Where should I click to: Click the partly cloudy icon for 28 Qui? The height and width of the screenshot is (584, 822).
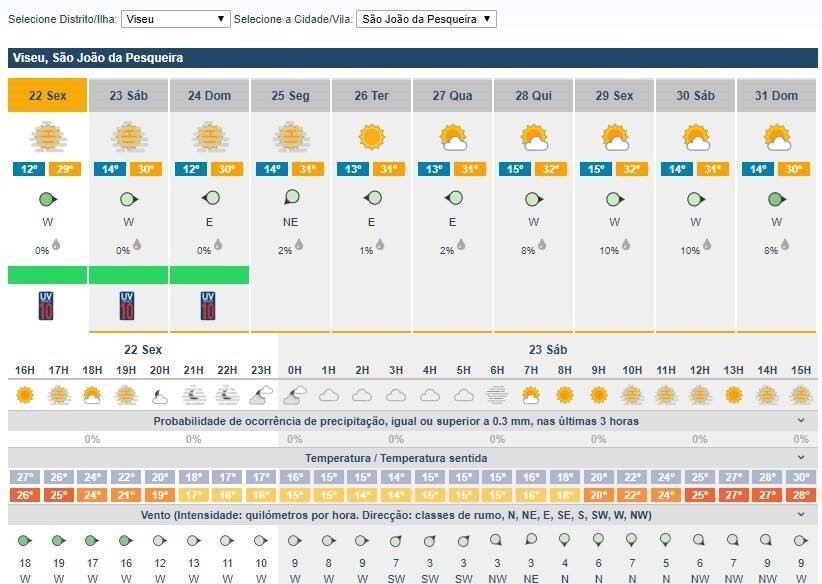[x=533, y=137]
